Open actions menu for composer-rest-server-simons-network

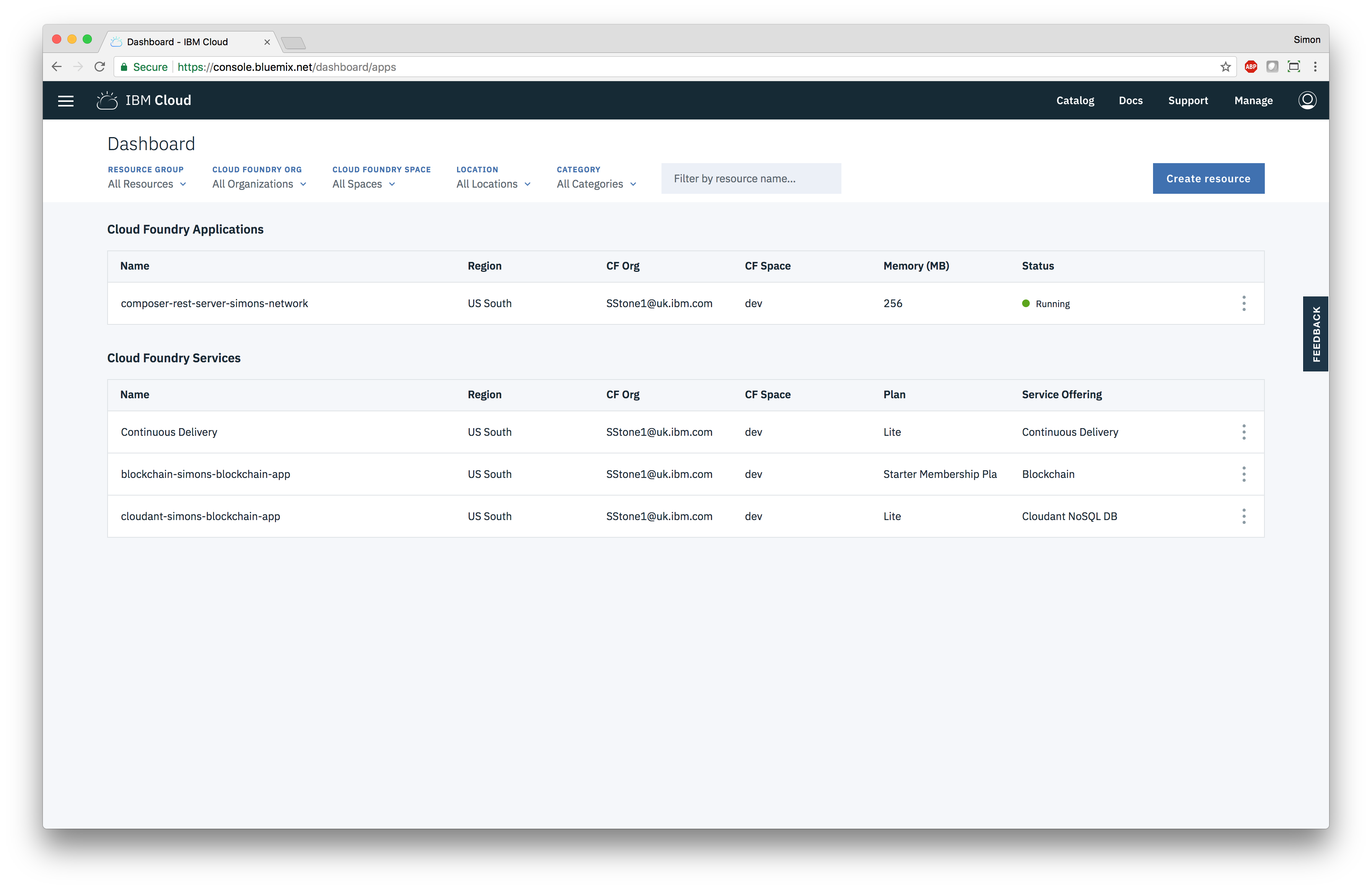click(x=1243, y=303)
